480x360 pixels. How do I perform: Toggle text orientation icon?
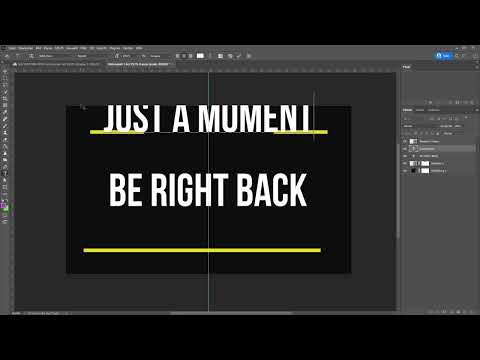tap(31, 56)
